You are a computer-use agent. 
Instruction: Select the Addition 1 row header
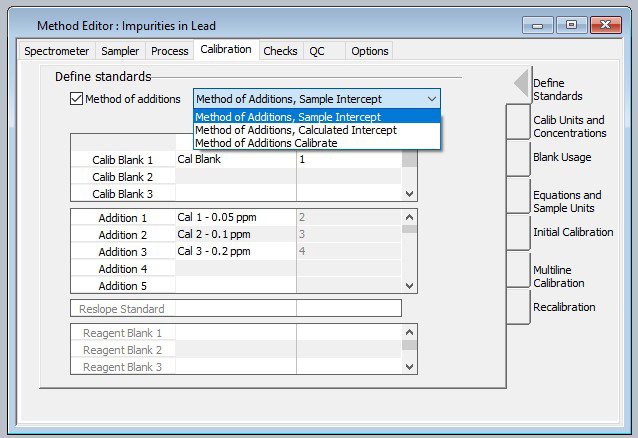tap(123, 218)
